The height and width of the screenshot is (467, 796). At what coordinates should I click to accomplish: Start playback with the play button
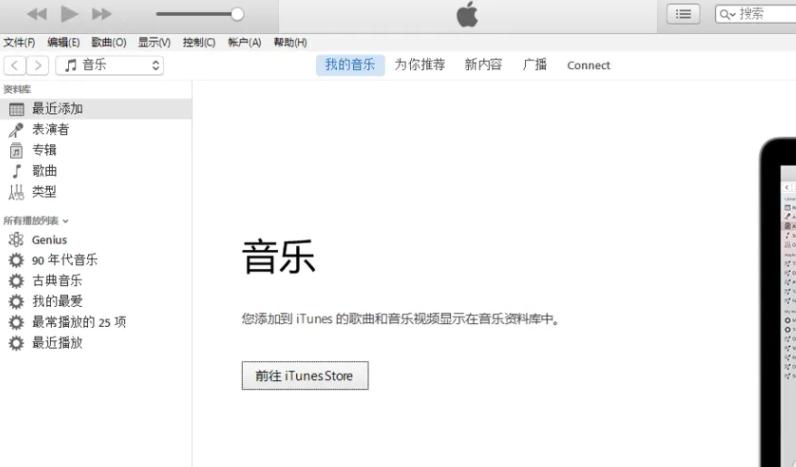pos(69,14)
